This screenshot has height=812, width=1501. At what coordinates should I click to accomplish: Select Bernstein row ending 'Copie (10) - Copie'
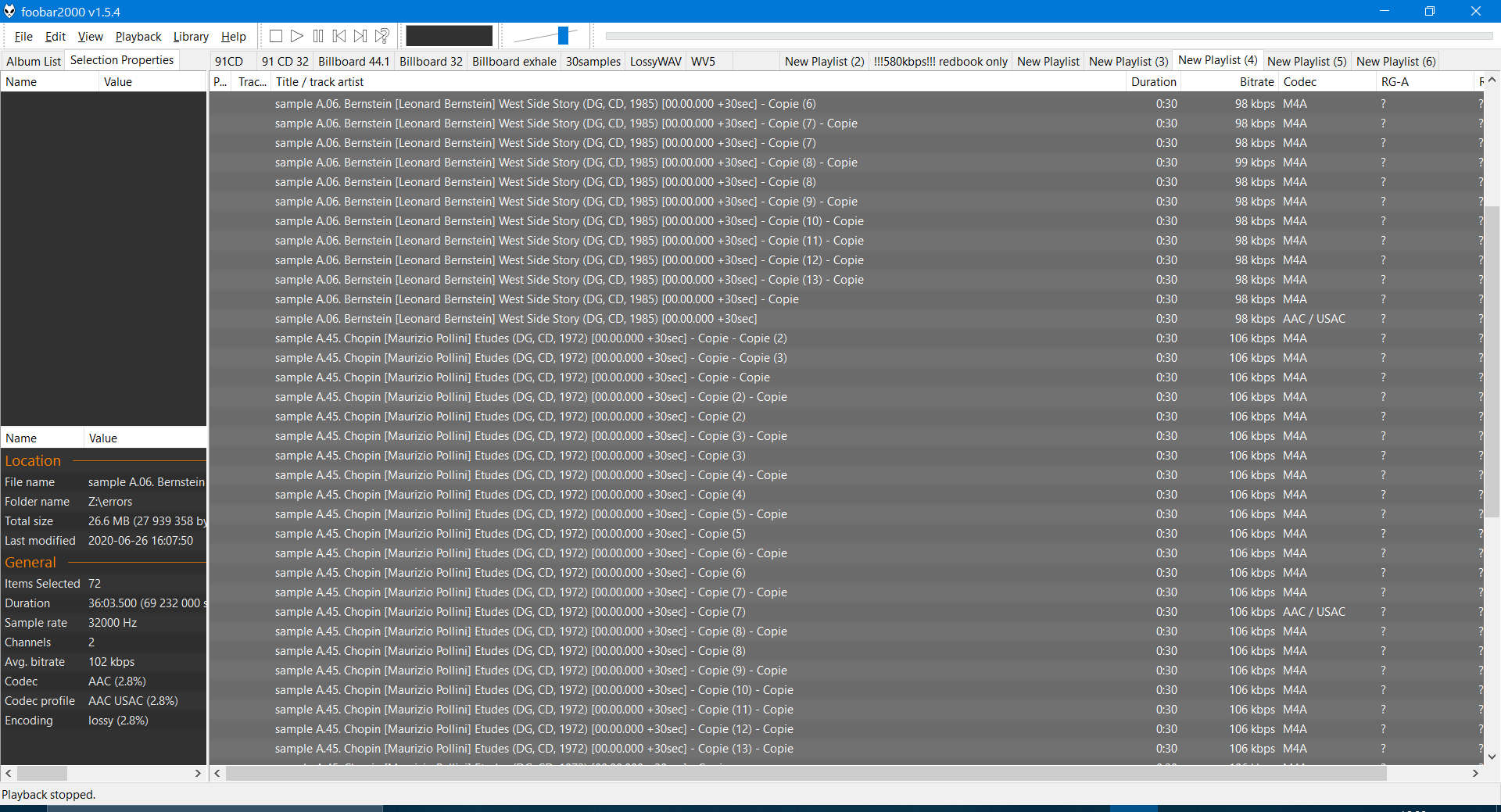coord(846,221)
